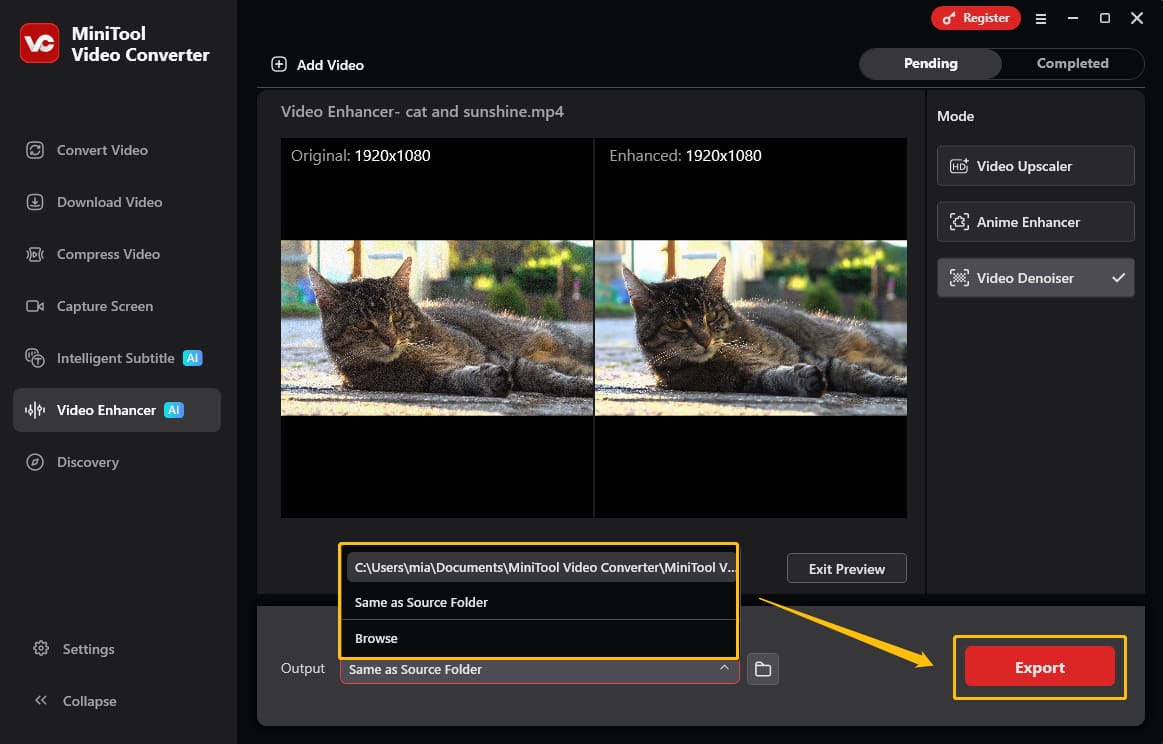Open the hamburger menu
The width and height of the screenshot is (1163, 744).
[1041, 18]
